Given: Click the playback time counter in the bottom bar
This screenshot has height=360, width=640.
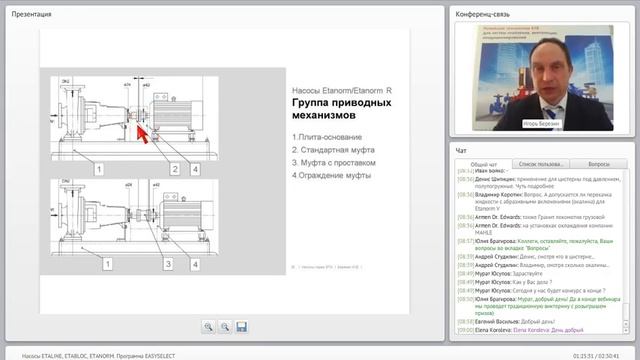Looking at the screenshot, I should [x=596, y=356].
